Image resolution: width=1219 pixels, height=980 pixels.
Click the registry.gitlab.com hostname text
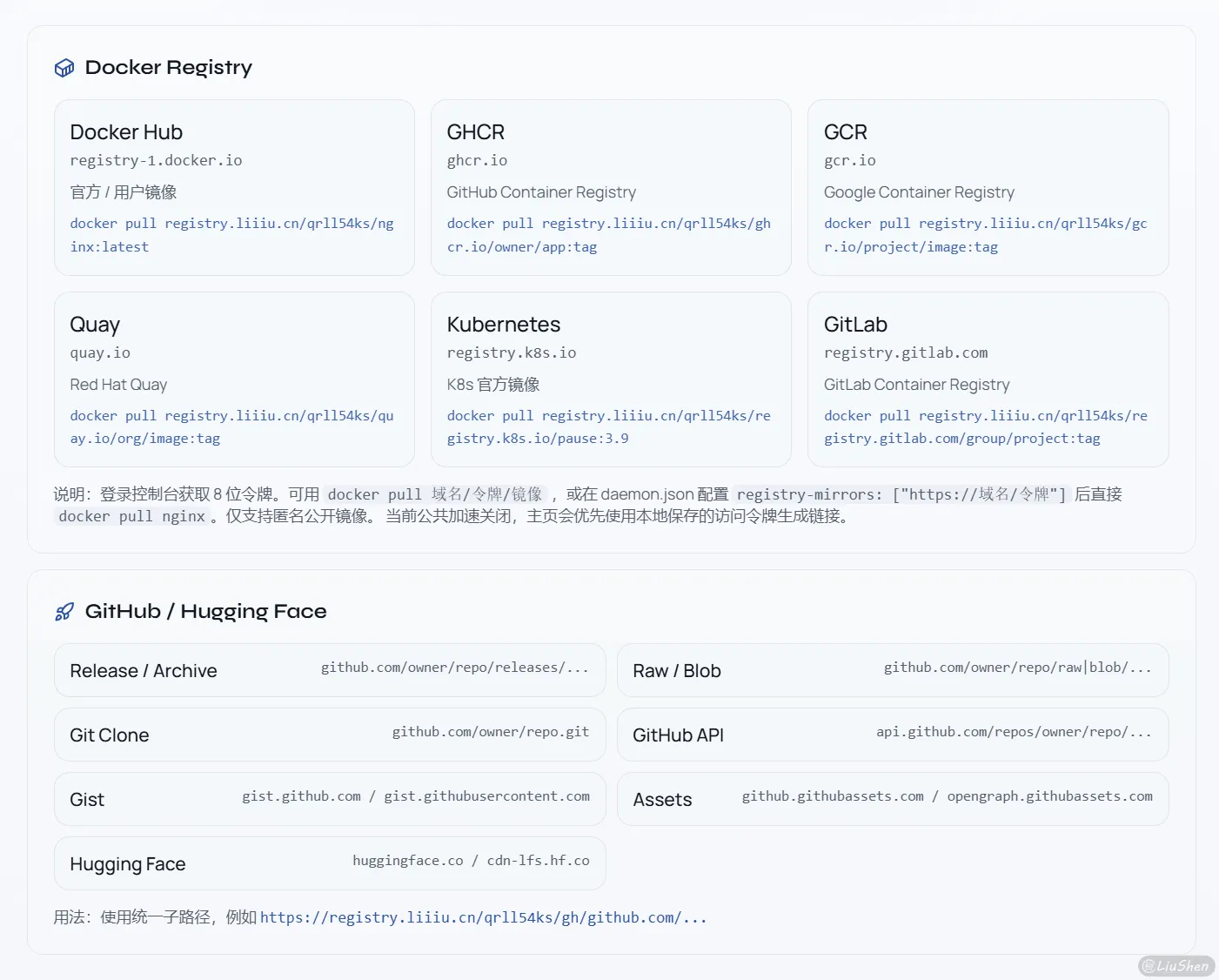906,352
